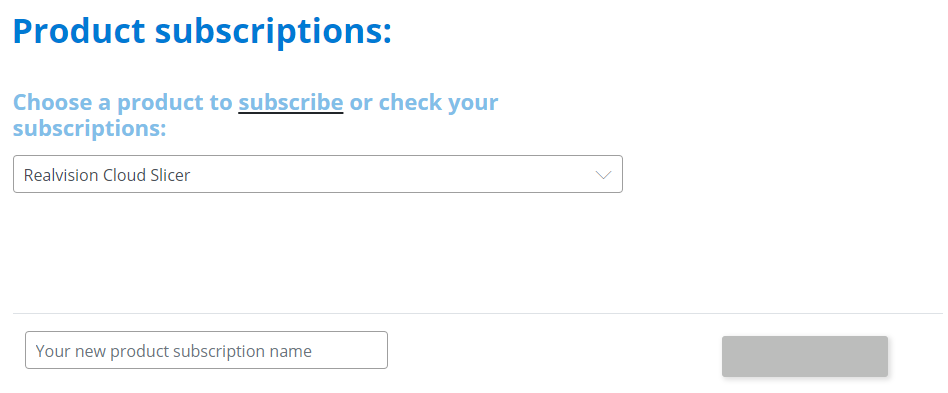948x393 pixels.
Task: Click the placeholder text "Your new product subscription name"
Action: [174, 351]
